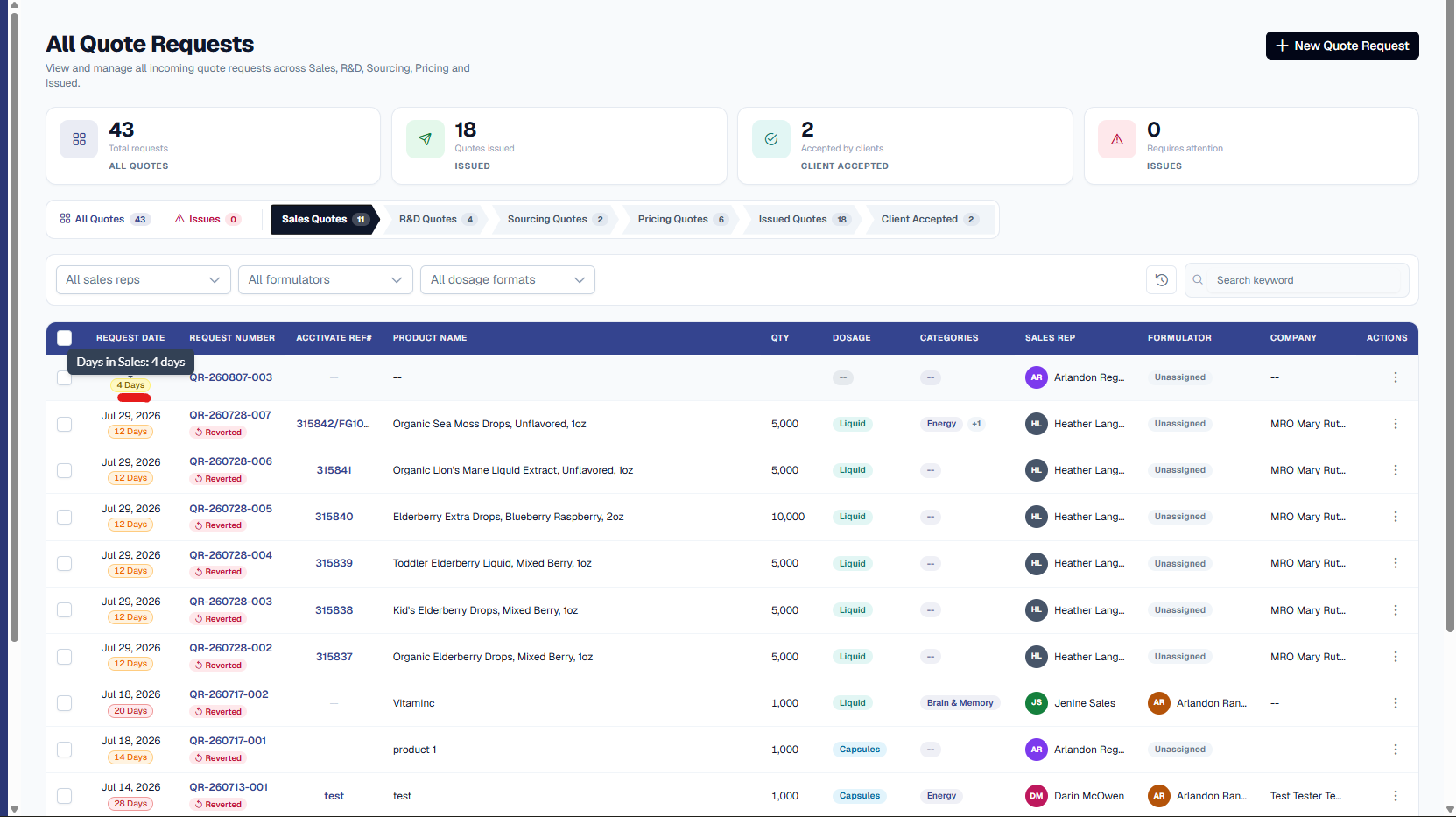The height and width of the screenshot is (817, 1456).
Task: Open the All dosage formats dropdown
Action: [x=508, y=280]
